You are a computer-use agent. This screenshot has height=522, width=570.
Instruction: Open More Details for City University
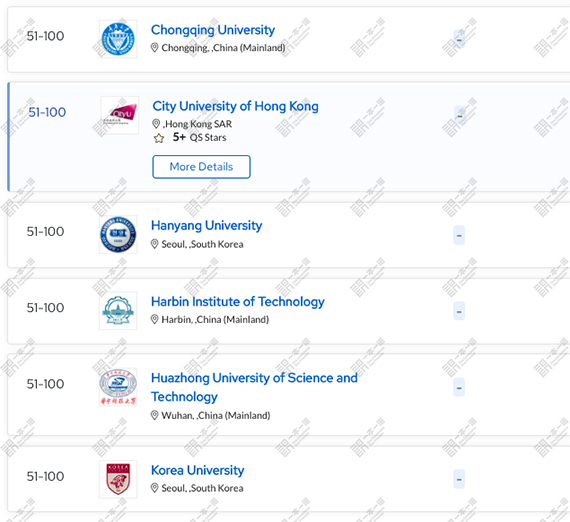[201, 167]
